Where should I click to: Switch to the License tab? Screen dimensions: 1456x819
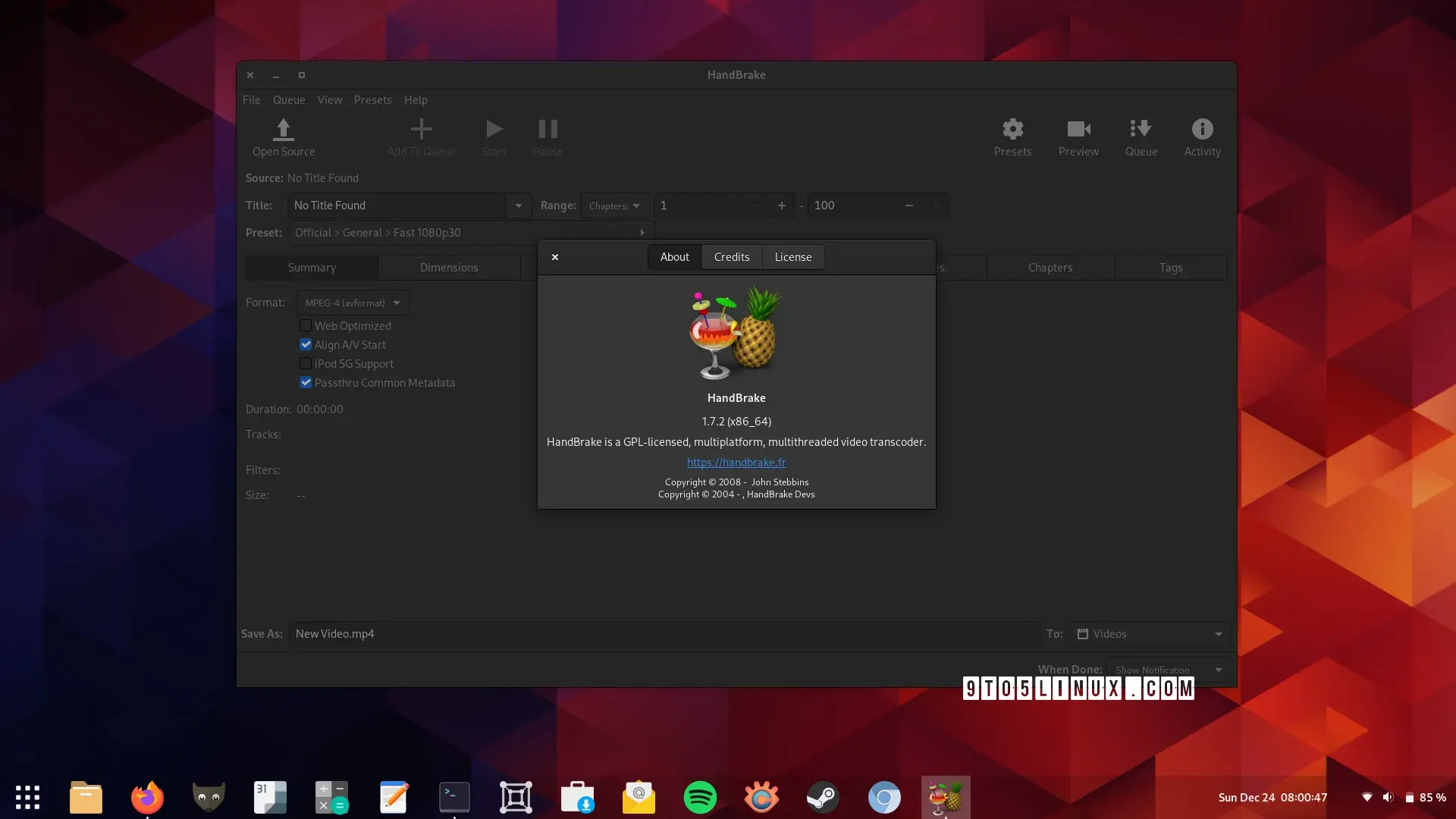tap(793, 257)
